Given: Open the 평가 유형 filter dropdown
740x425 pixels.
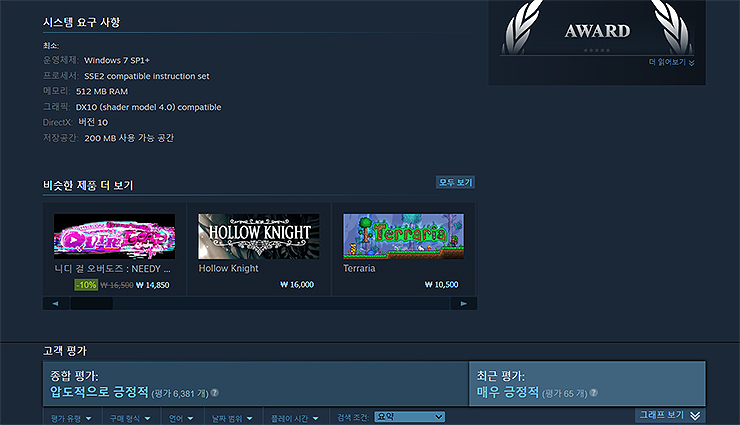Looking at the screenshot, I should [71, 418].
